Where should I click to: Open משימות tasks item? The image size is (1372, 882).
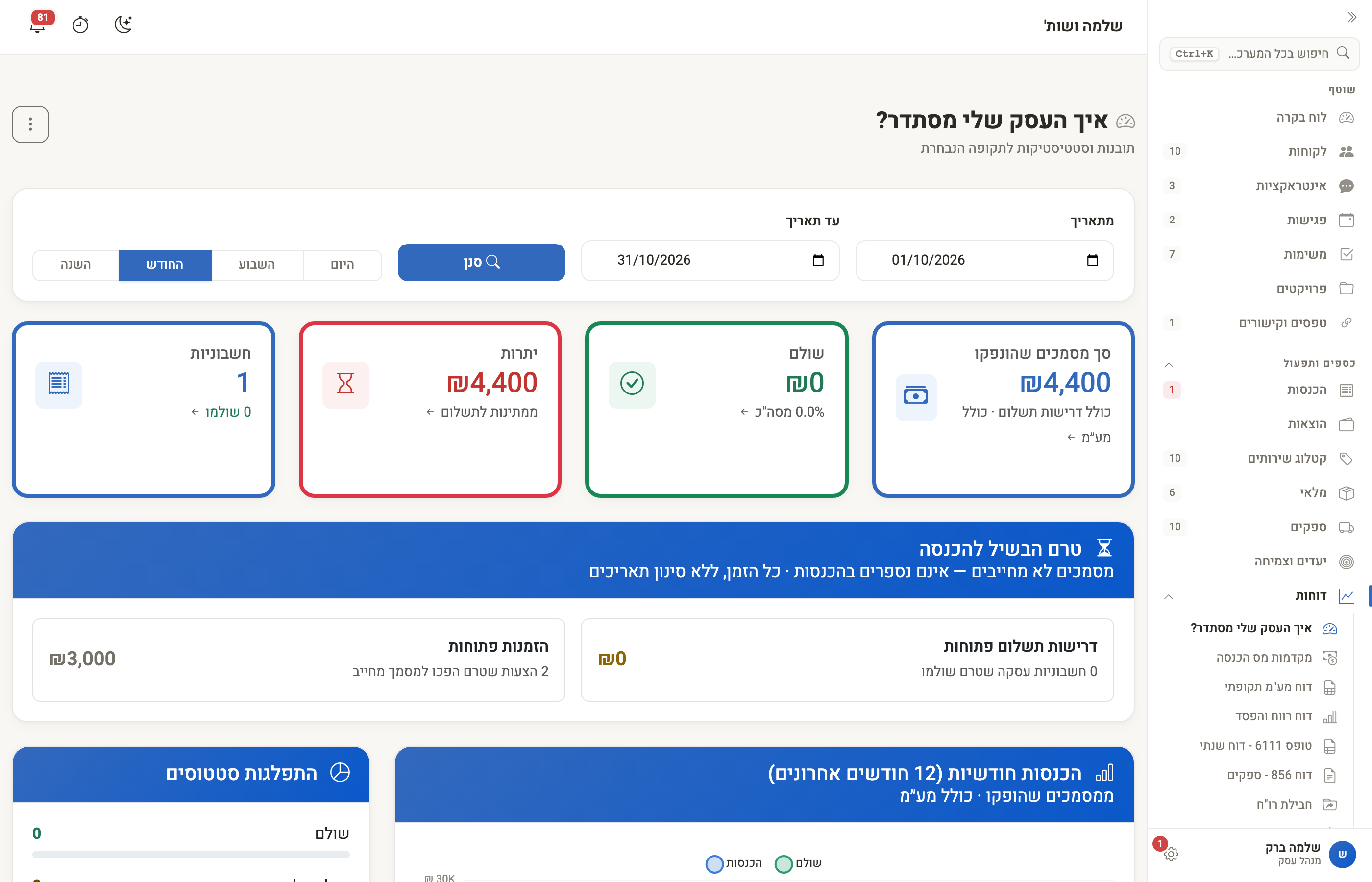(1260, 254)
